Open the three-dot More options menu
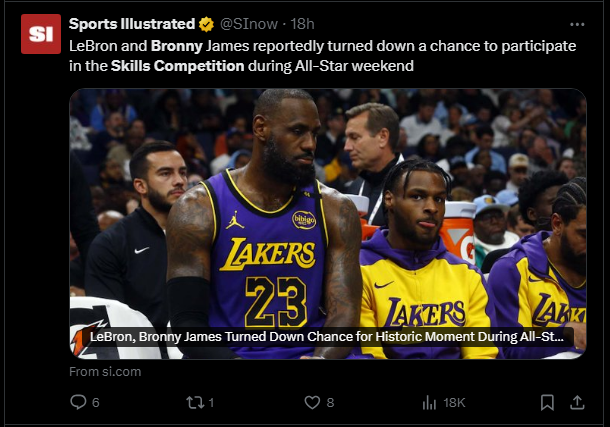The height and width of the screenshot is (427, 610). 576,24
